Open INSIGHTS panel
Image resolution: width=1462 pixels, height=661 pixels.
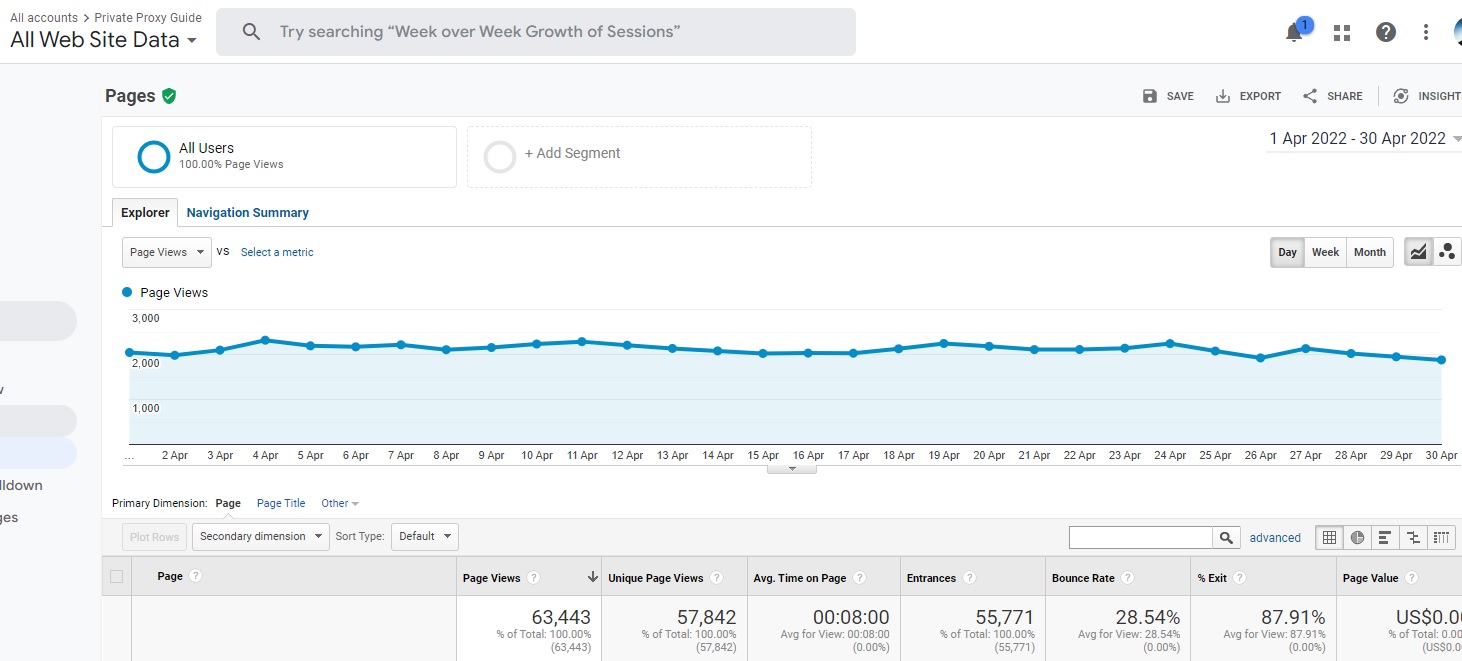point(1427,96)
